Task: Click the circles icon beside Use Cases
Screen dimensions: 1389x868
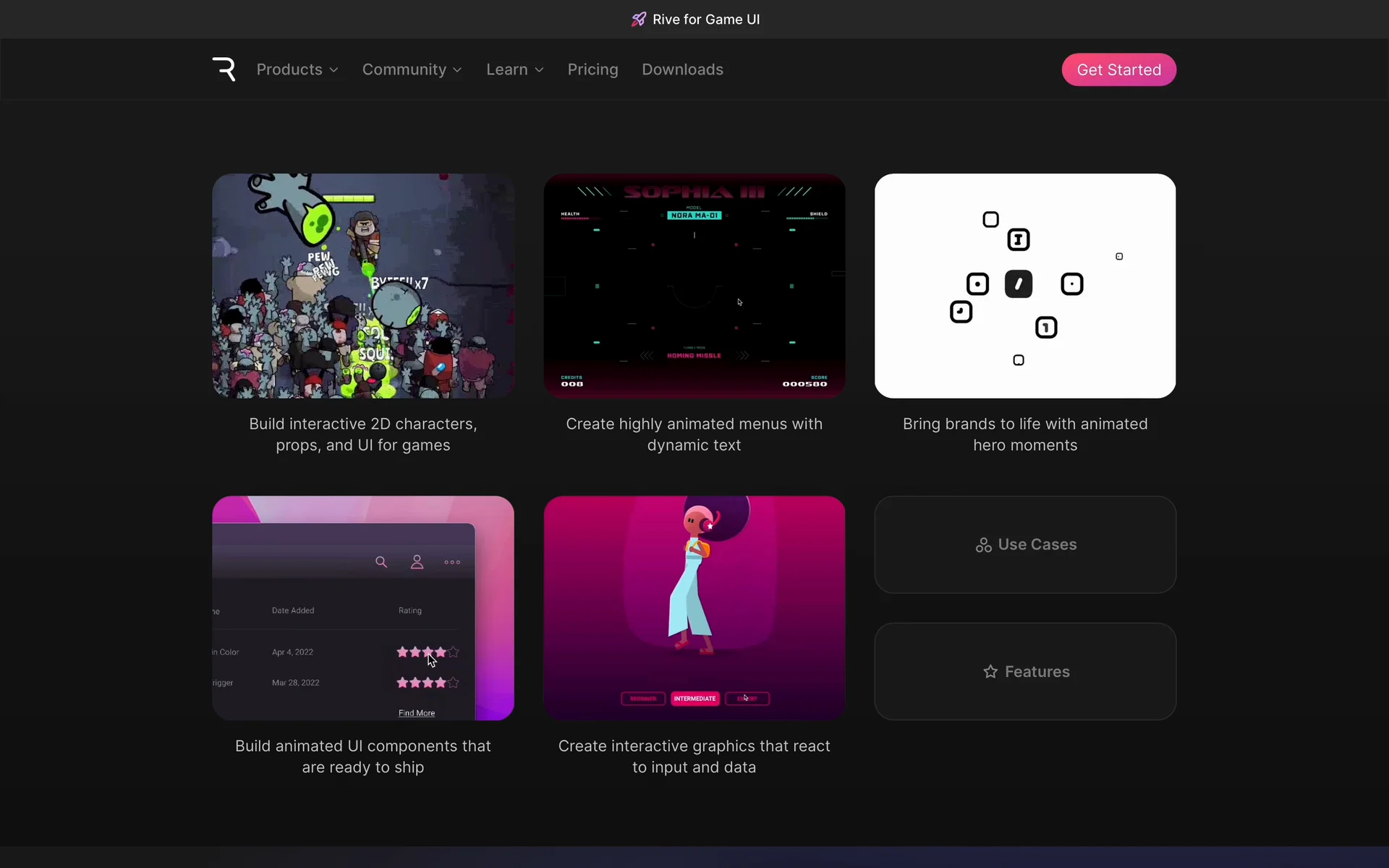Action: 983,545
